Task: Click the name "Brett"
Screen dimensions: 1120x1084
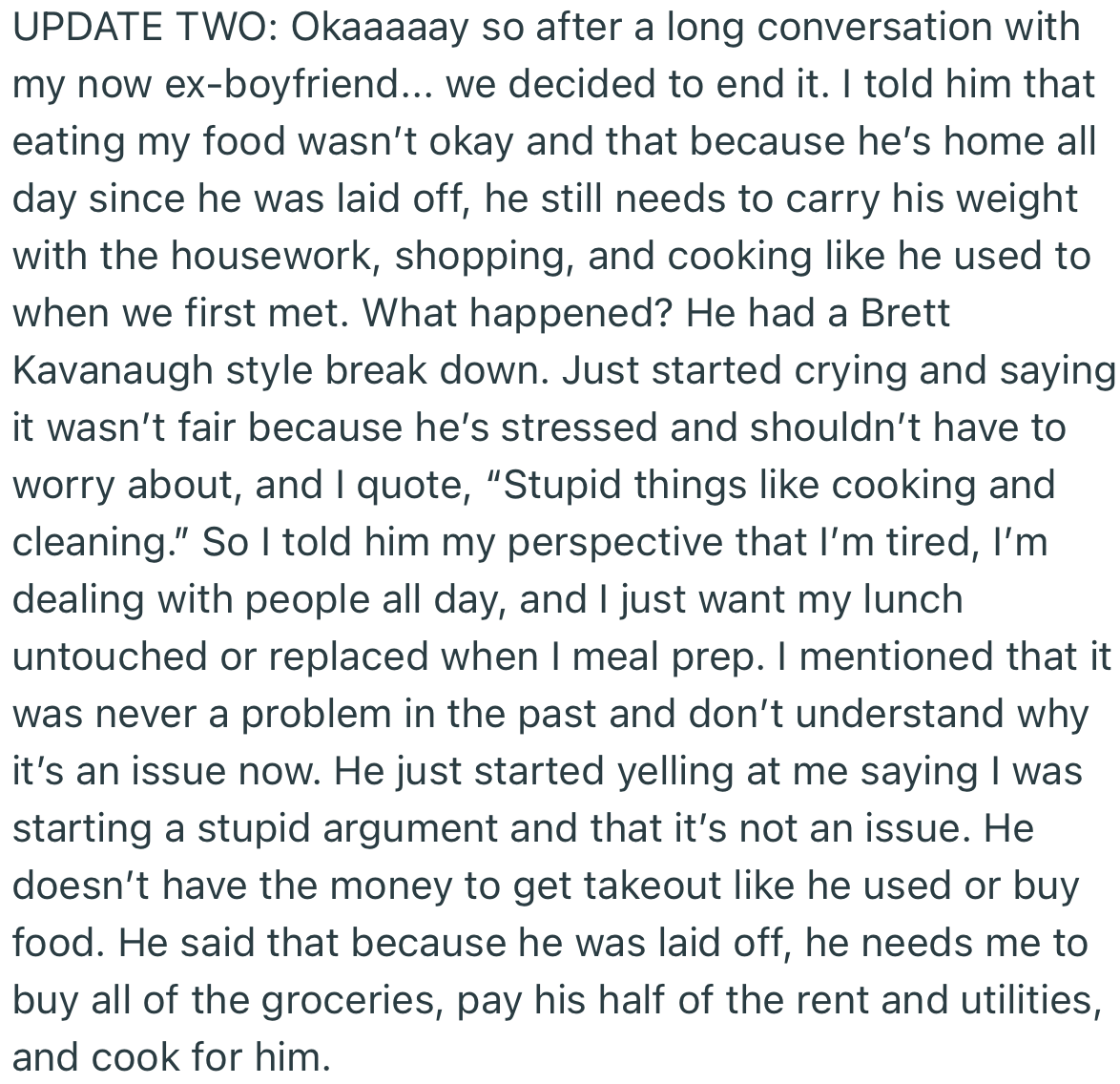Action: [x=905, y=313]
